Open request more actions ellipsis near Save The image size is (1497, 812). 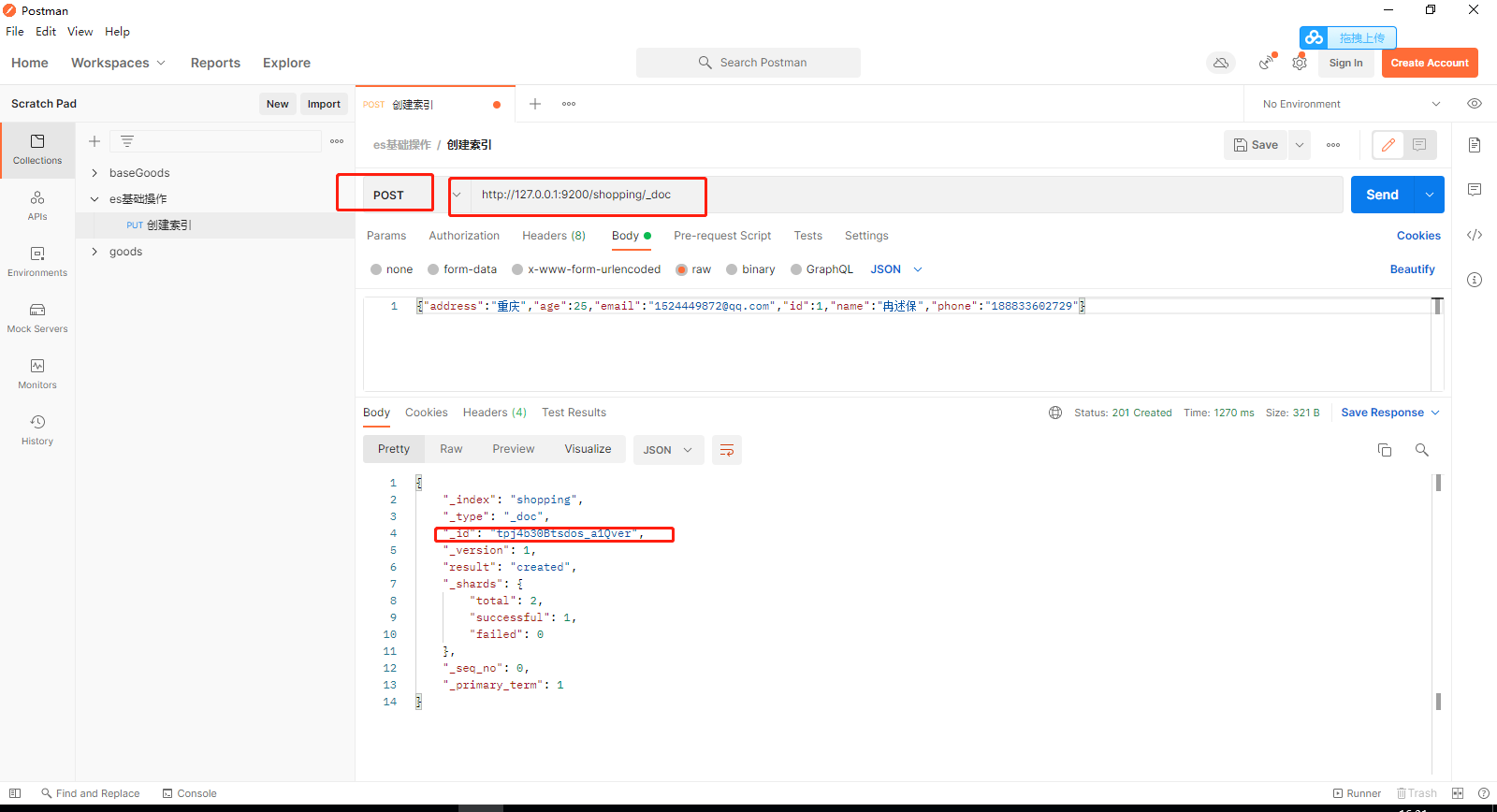[1333, 145]
